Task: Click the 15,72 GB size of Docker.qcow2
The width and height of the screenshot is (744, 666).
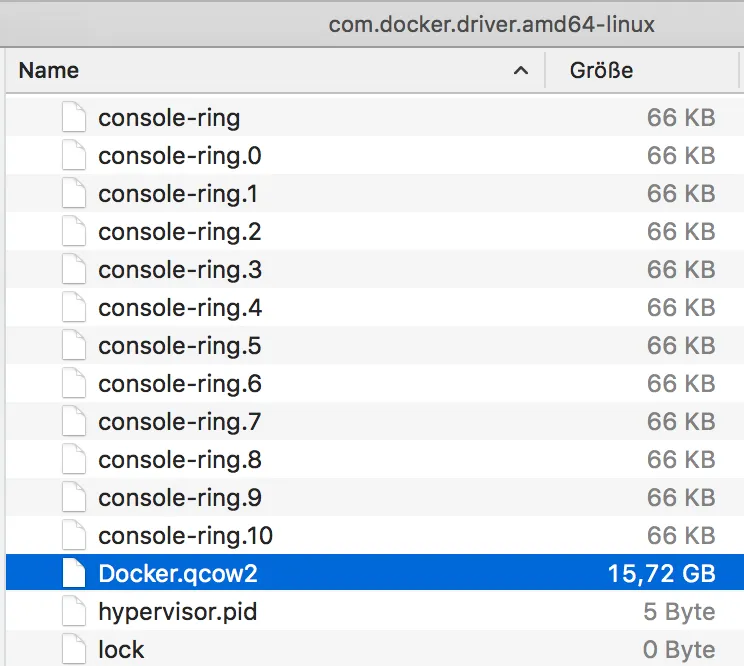Action: tap(661, 574)
